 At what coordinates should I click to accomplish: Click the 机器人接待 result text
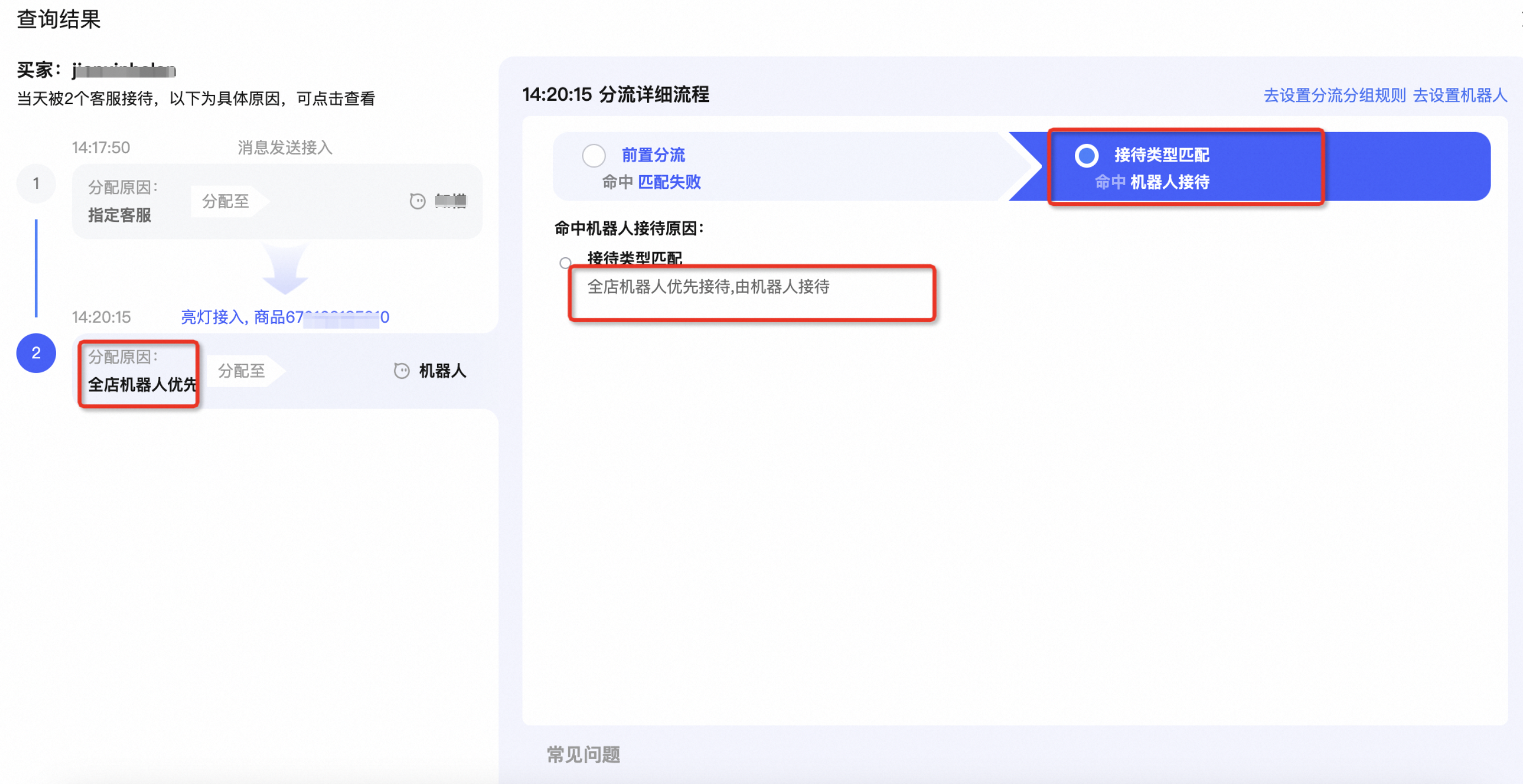(1170, 182)
